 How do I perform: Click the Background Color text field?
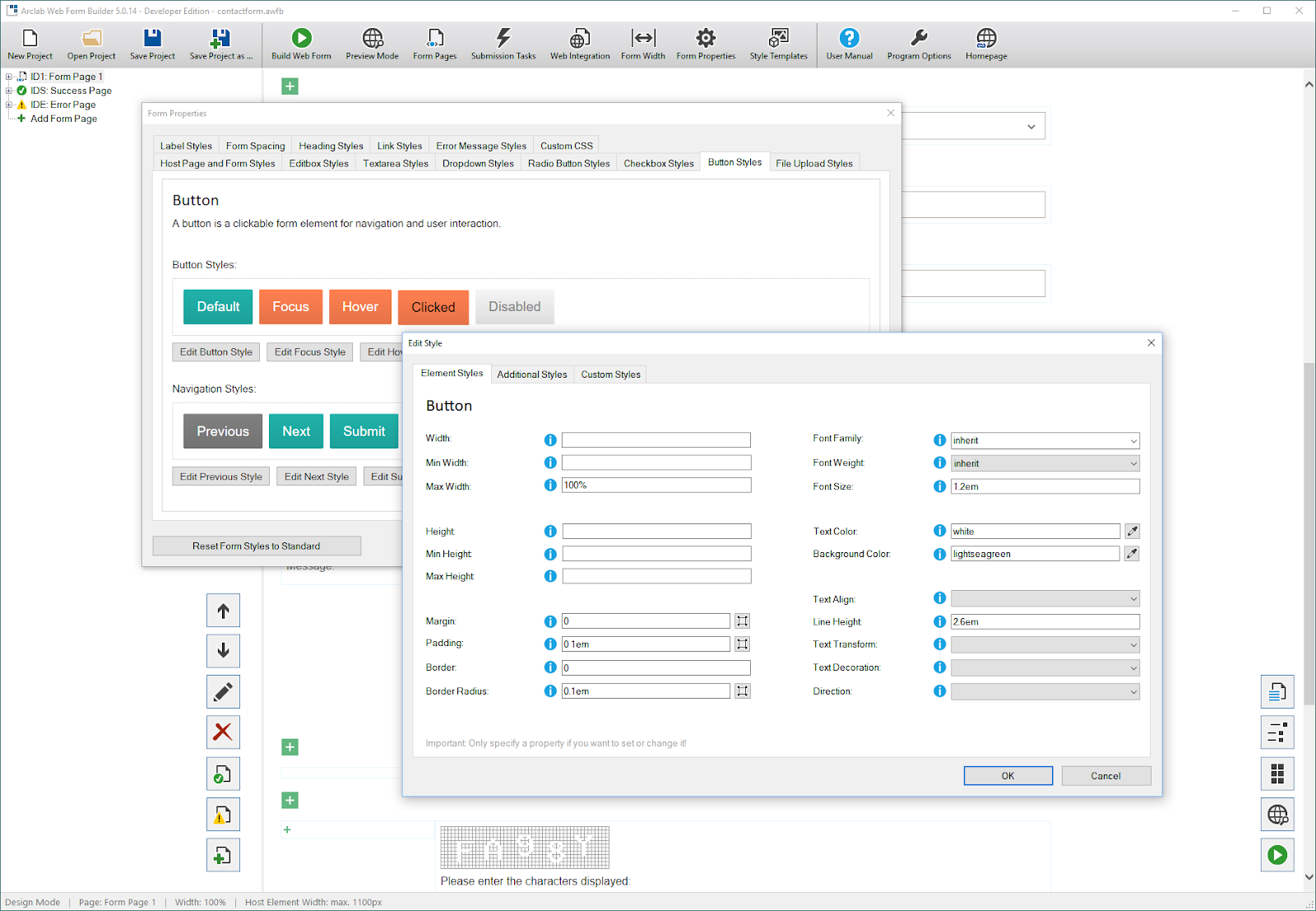click(1035, 554)
